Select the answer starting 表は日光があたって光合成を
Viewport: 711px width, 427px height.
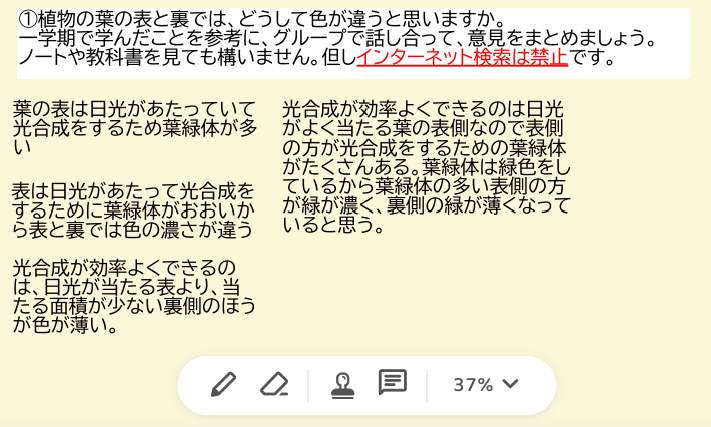click(x=133, y=191)
